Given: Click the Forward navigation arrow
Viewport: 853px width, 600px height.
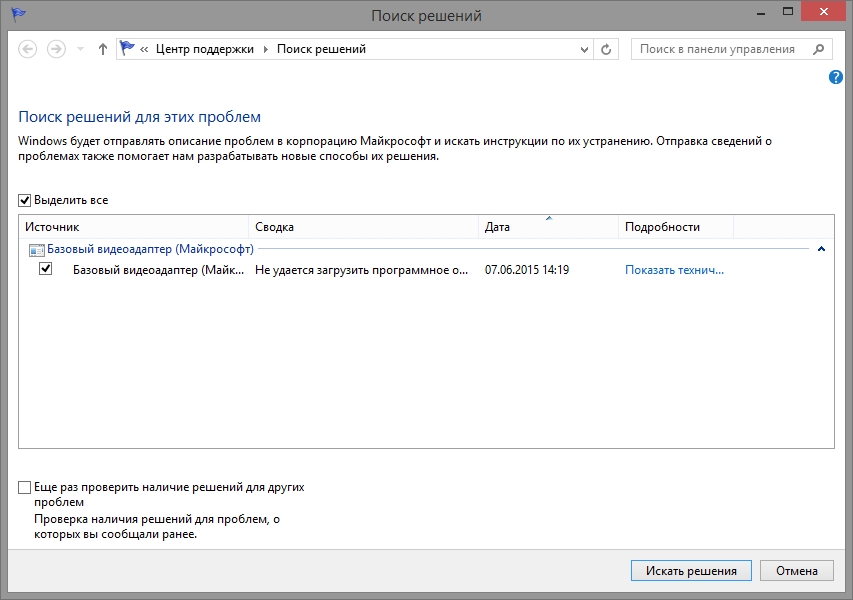Looking at the screenshot, I should click(56, 50).
